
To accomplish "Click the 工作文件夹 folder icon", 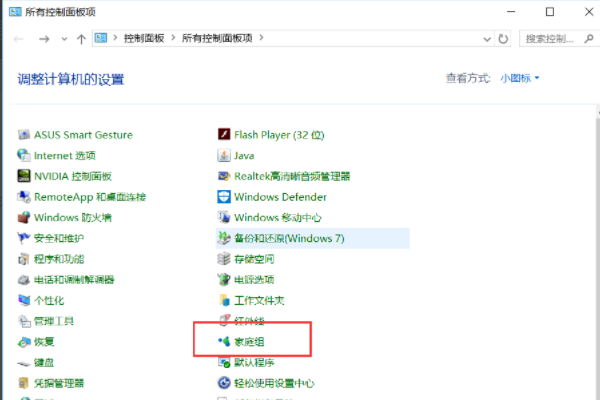I will point(224,300).
